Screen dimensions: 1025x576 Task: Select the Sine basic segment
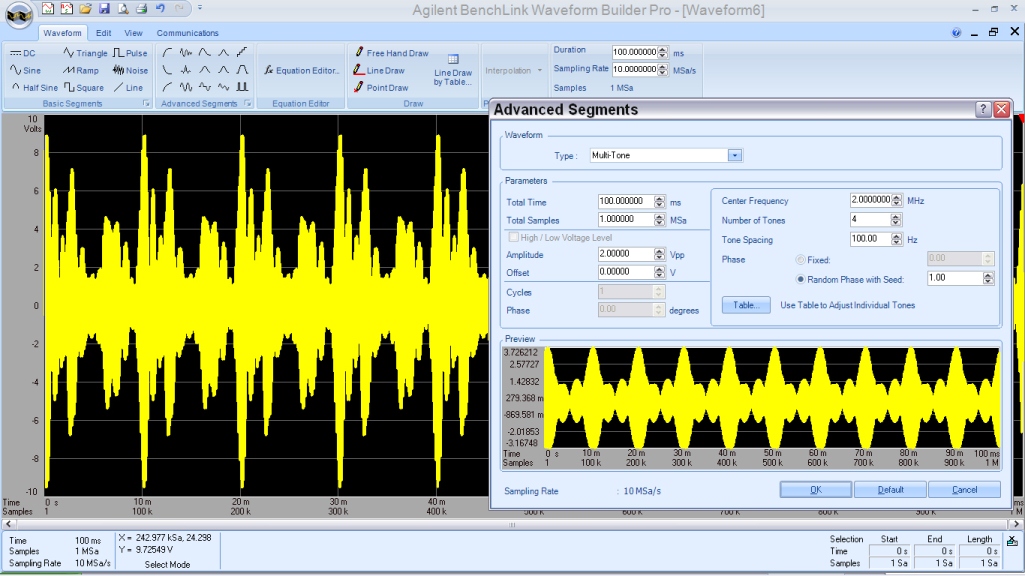click(26, 70)
